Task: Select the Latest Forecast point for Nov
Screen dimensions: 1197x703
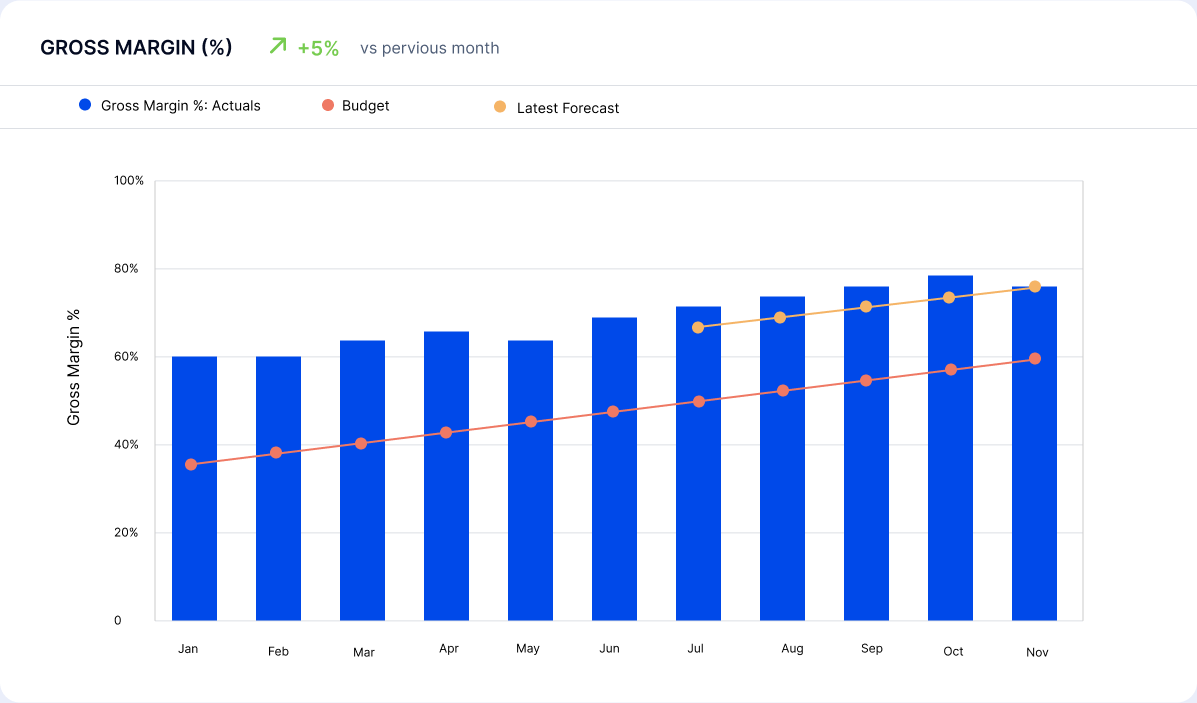Action: (1037, 287)
